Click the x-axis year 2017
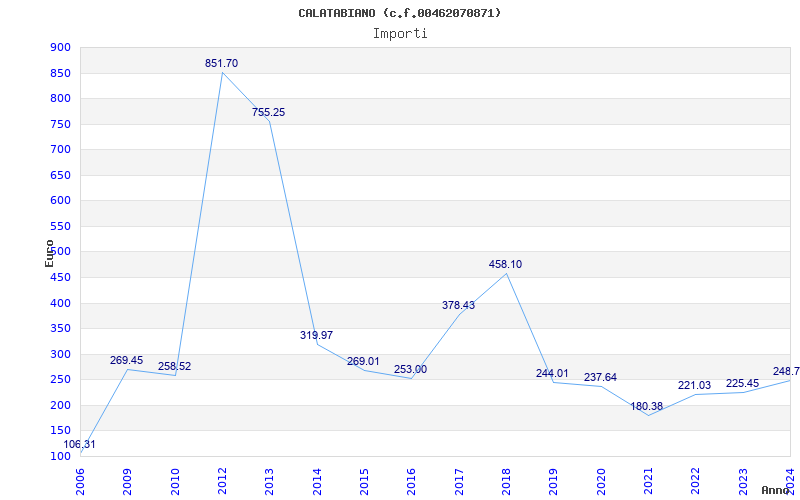The image size is (800, 500). coord(459,482)
